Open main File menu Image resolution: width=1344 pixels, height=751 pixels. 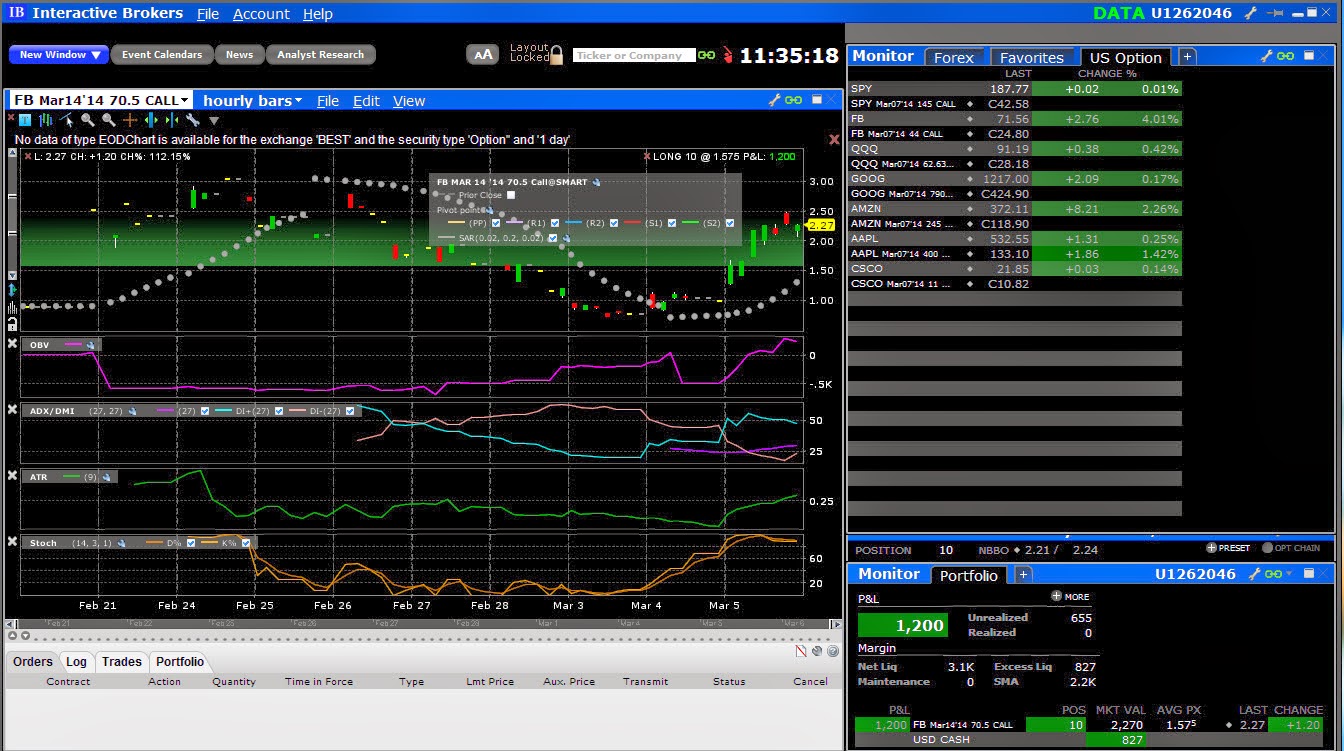click(208, 14)
